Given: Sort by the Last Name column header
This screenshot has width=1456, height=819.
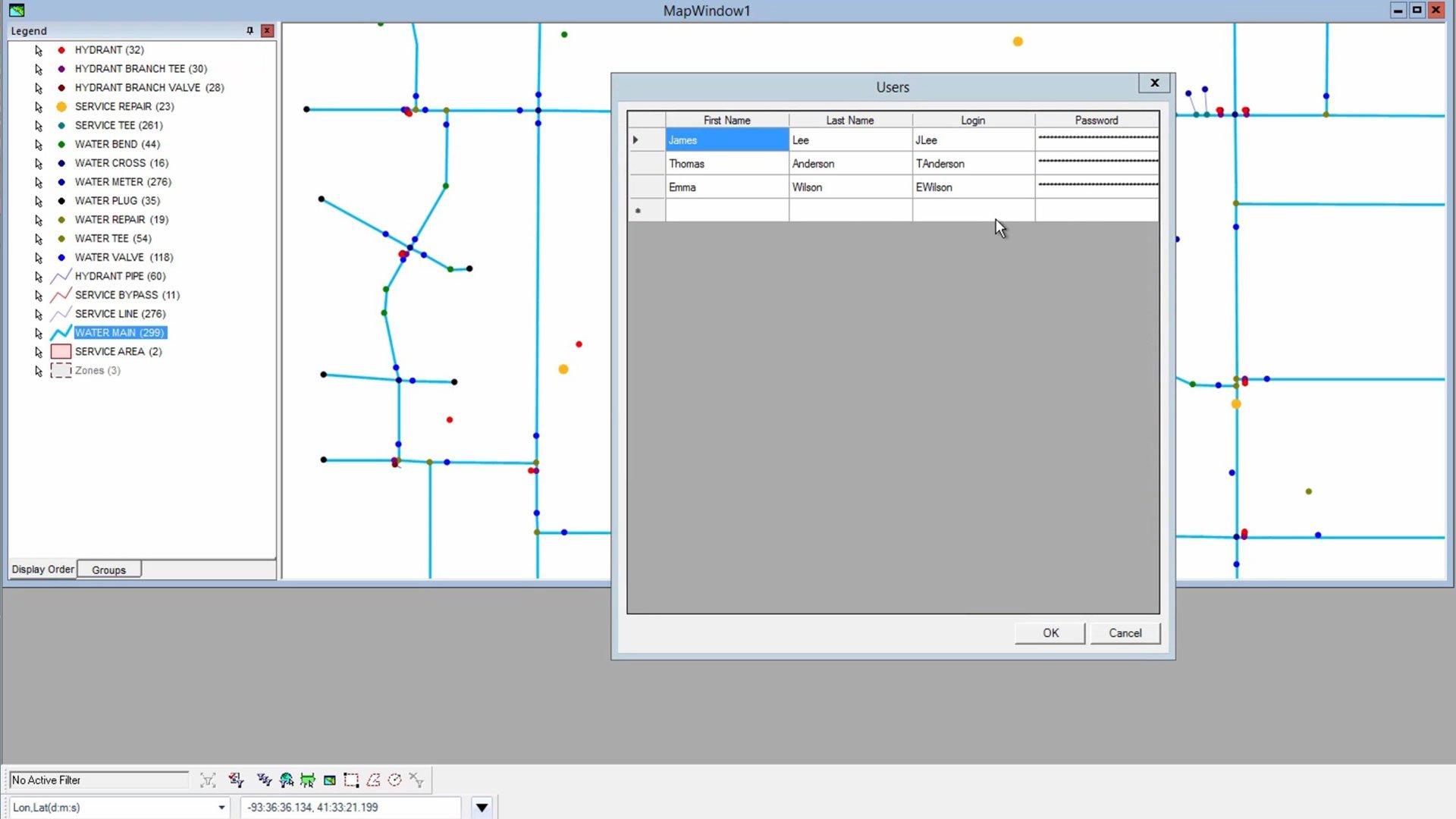Looking at the screenshot, I should pyautogui.click(x=850, y=120).
